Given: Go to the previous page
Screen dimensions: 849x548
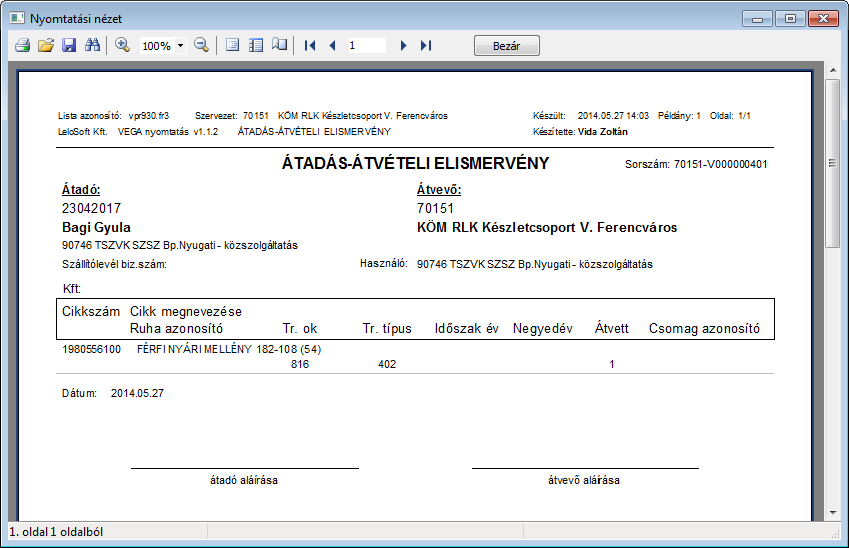Looking at the screenshot, I should [332, 45].
